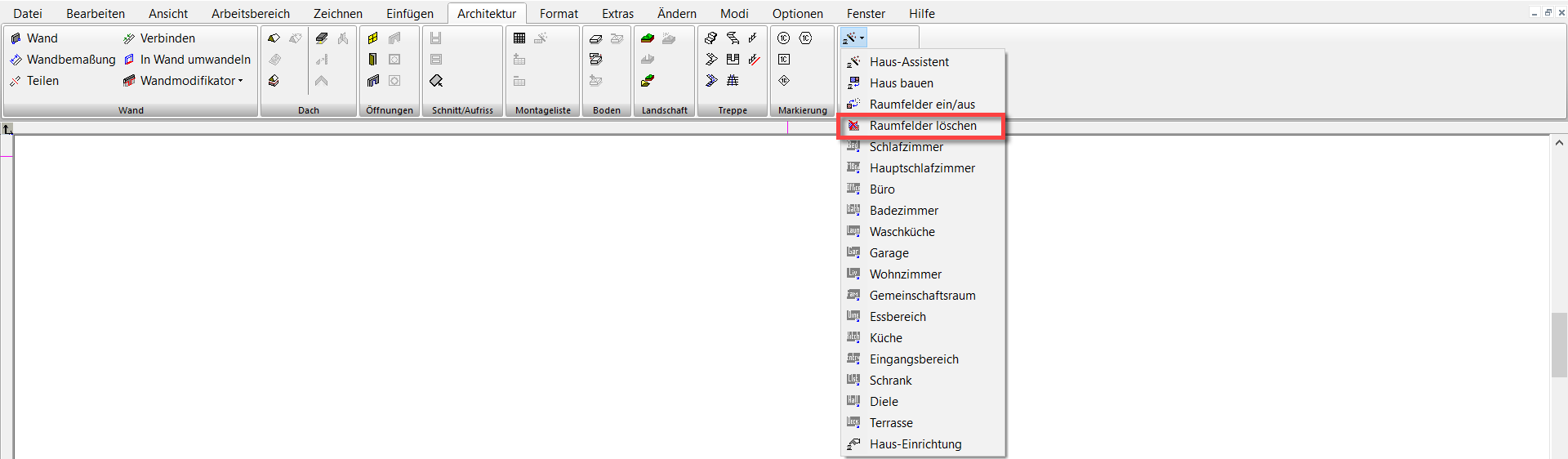Choose Haus-Assistent from the menu
The height and width of the screenshot is (459, 1568).
point(923,62)
